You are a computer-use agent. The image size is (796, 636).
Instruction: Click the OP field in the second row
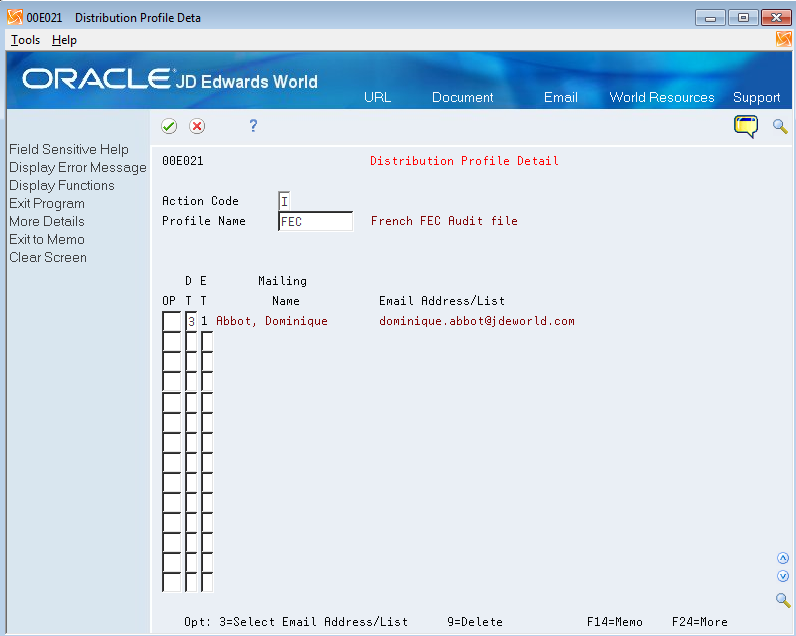pyautogui.click(x=172, y=342)
